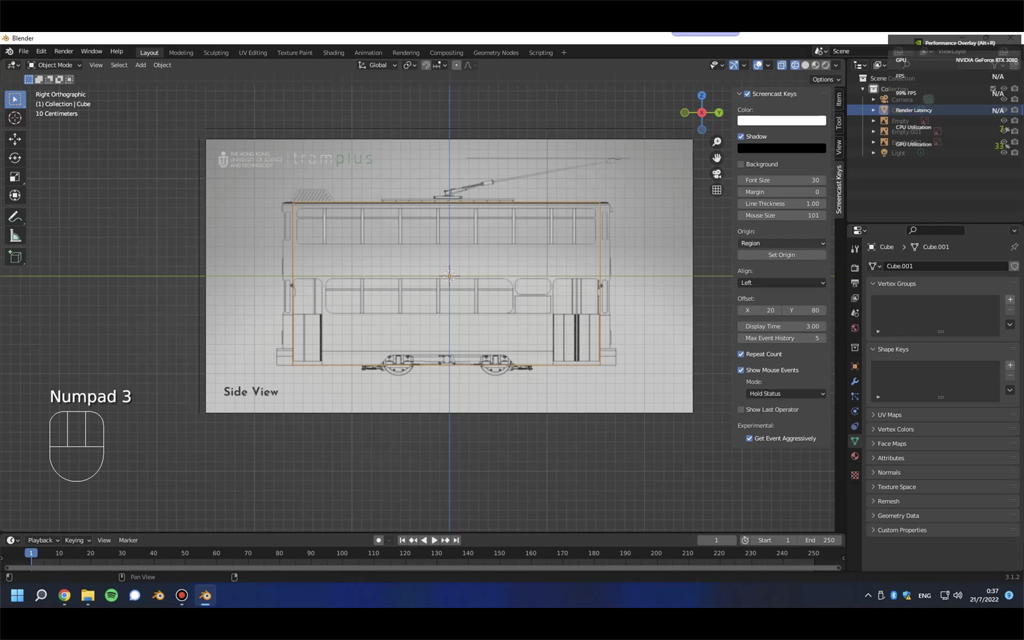
Task: Expand the Geometry Data panel
Action: click(x=940, y=515)
